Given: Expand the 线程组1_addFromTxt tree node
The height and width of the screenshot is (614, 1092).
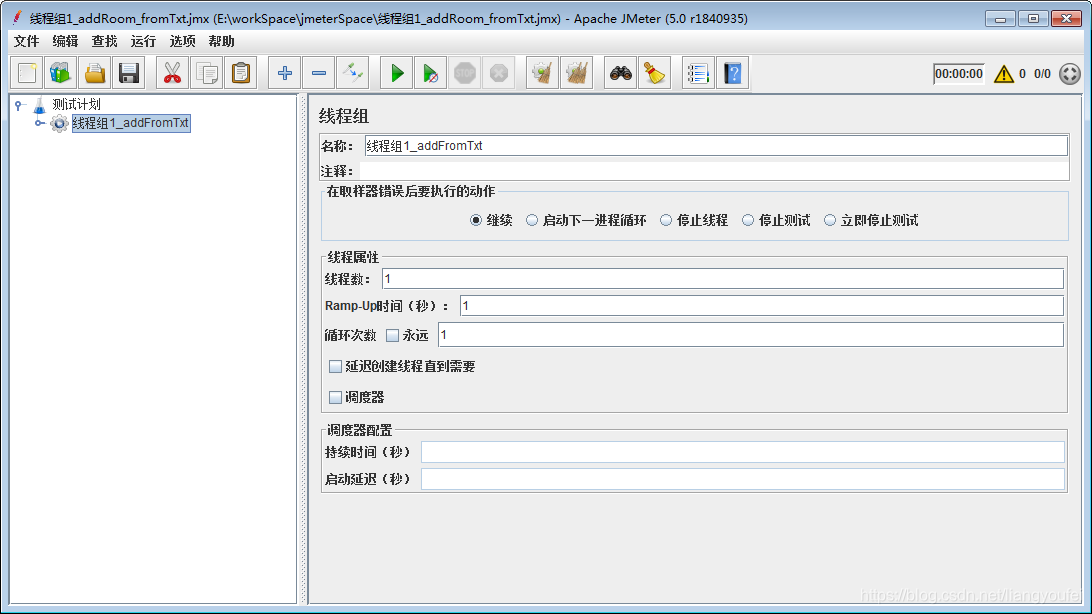Looking at the screenshot, I should pyautogui.click(x=40, y=123).
